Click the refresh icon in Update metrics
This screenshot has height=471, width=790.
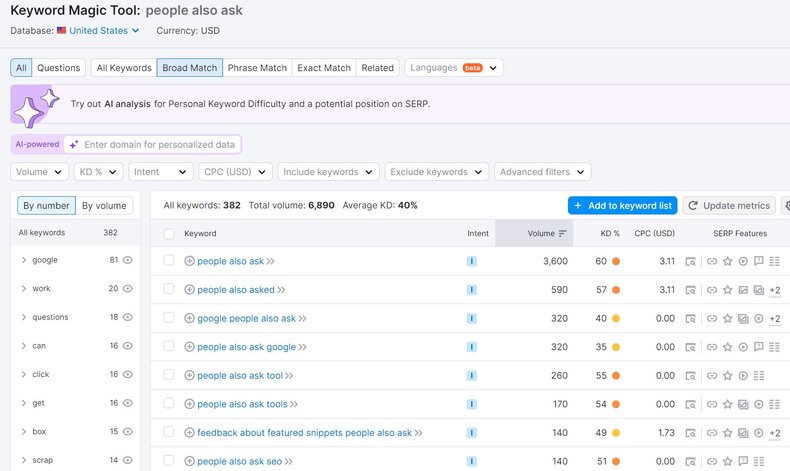[693, 206]
